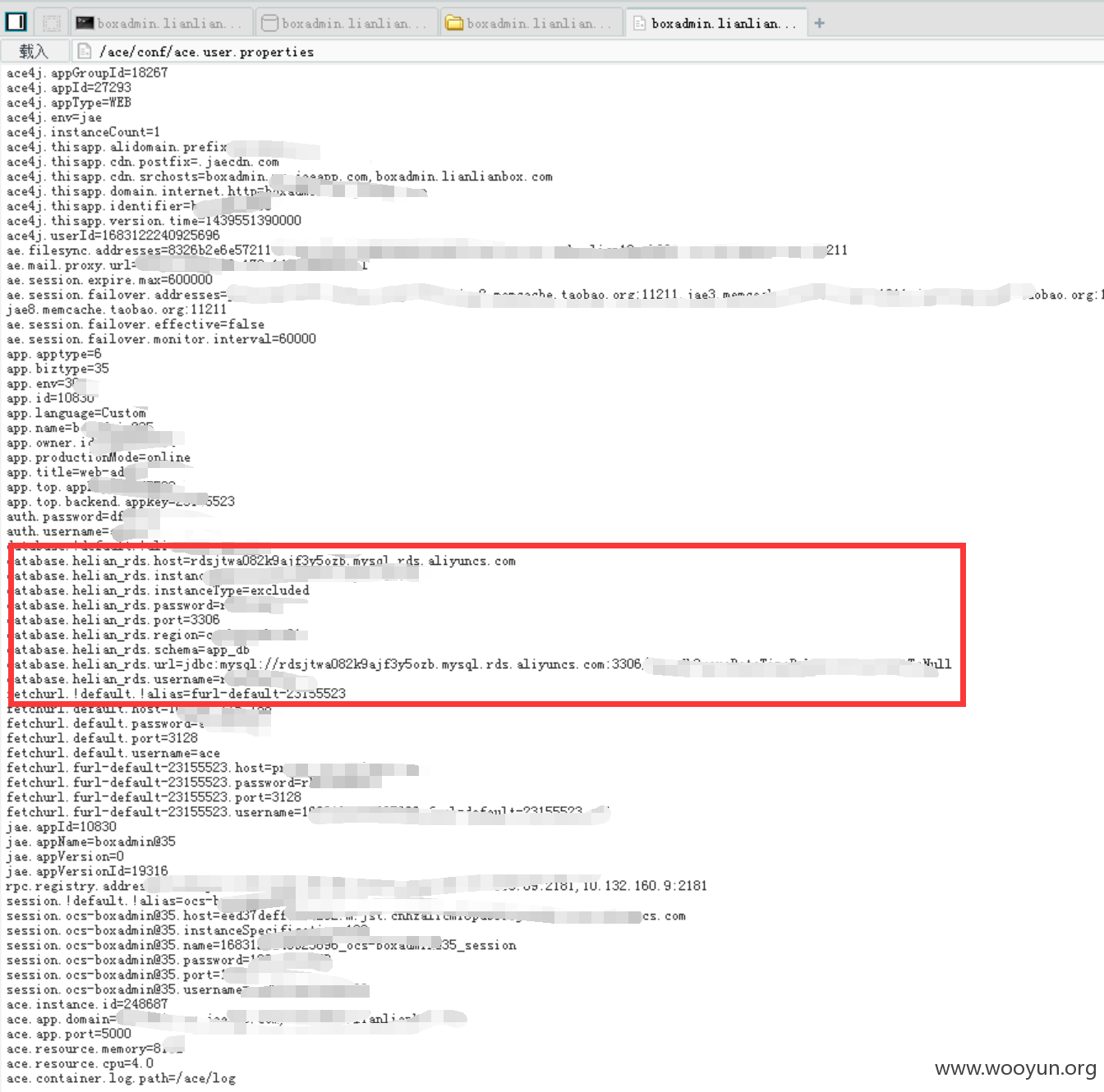Click the line jae.appVersionId=19316
Viewport: 1104px width, 1092px height.
(87, 870)
